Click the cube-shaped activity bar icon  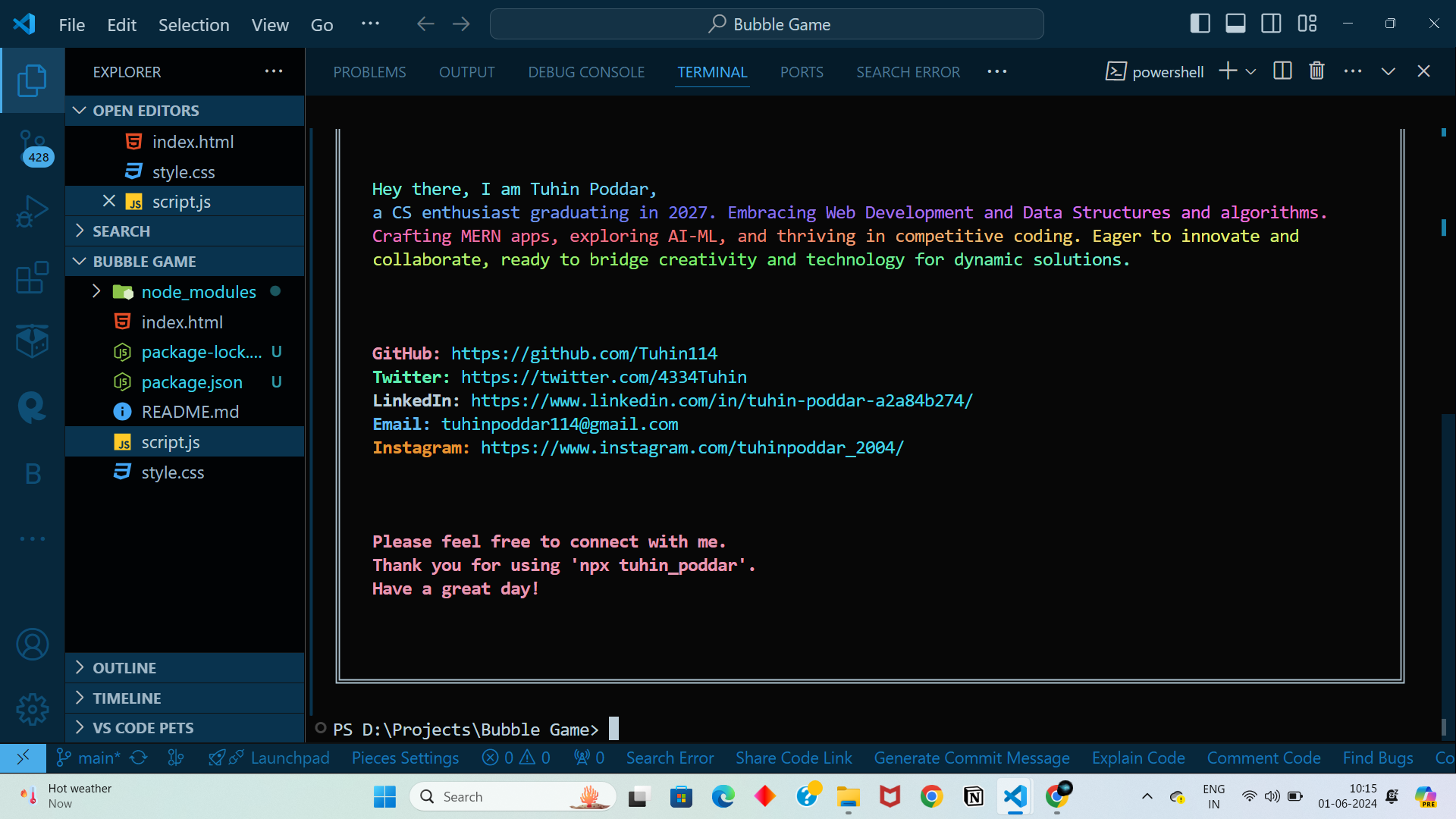pos(32,341)
